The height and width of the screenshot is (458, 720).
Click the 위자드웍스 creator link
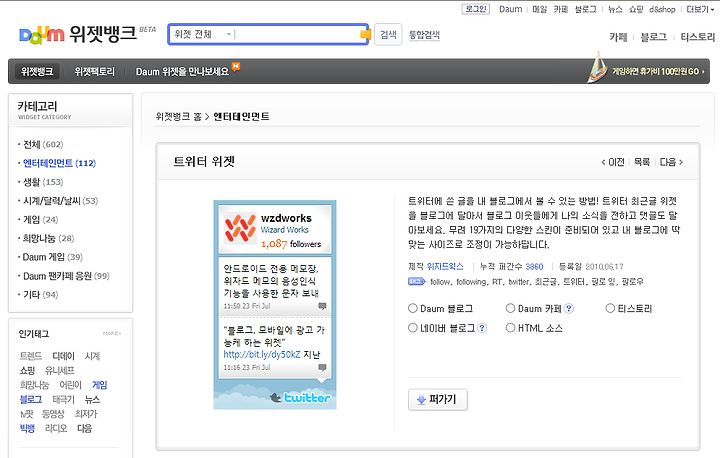(x=445, y=266)
